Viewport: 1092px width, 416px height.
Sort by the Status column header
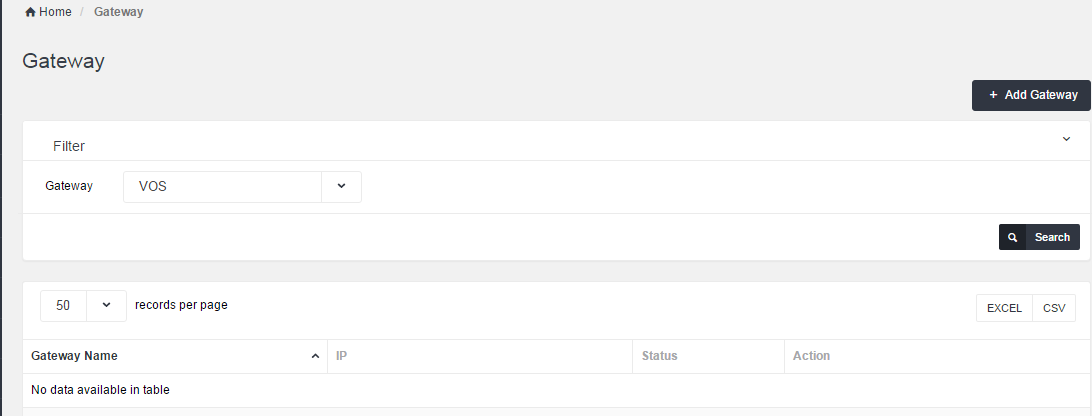[x=660, y=356]
